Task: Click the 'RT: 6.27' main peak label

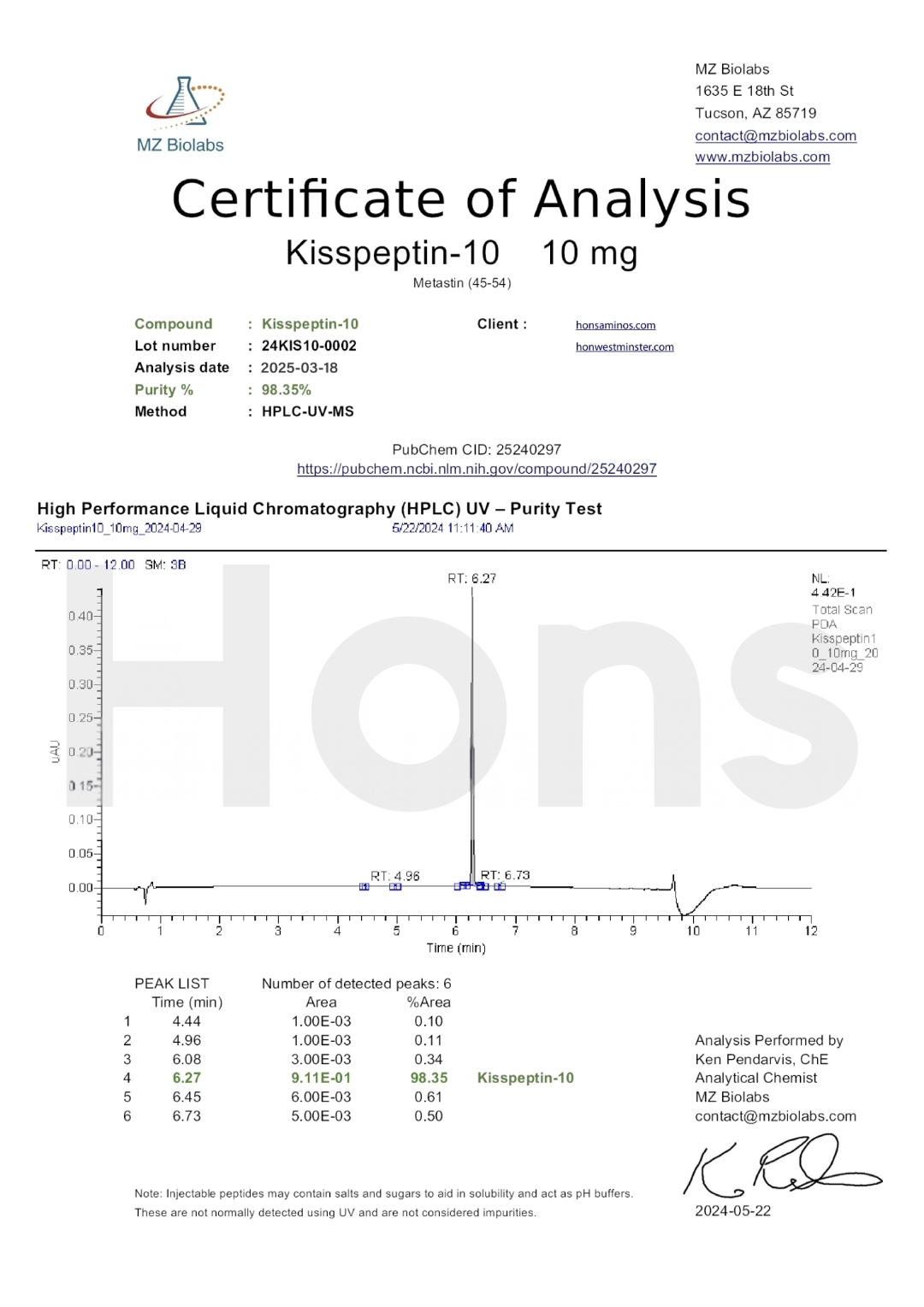Action: coord(471,578)
